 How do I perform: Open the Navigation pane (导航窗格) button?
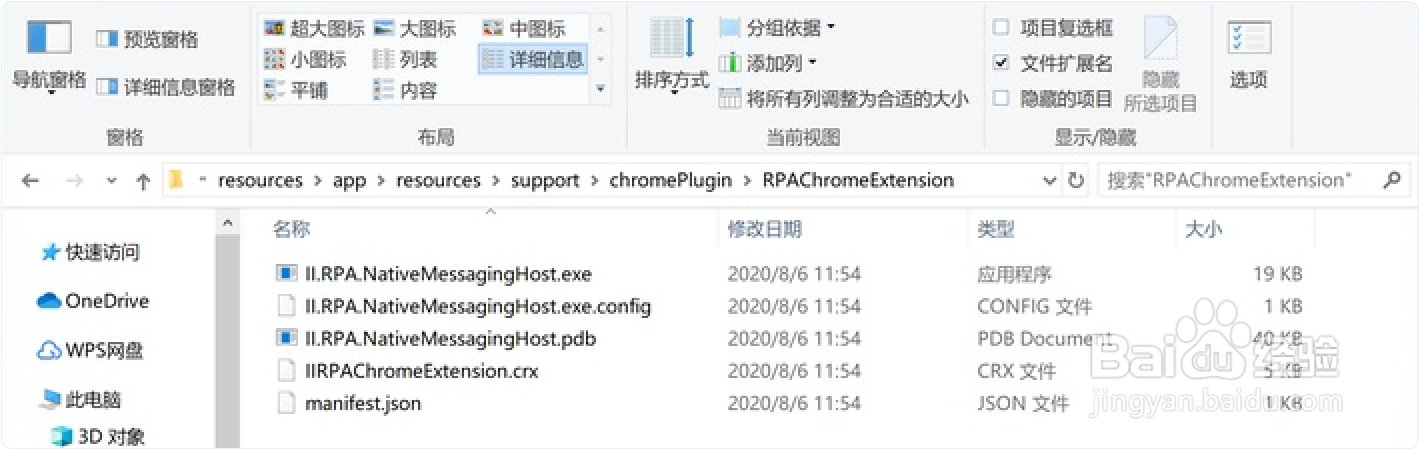click(49, 55)
